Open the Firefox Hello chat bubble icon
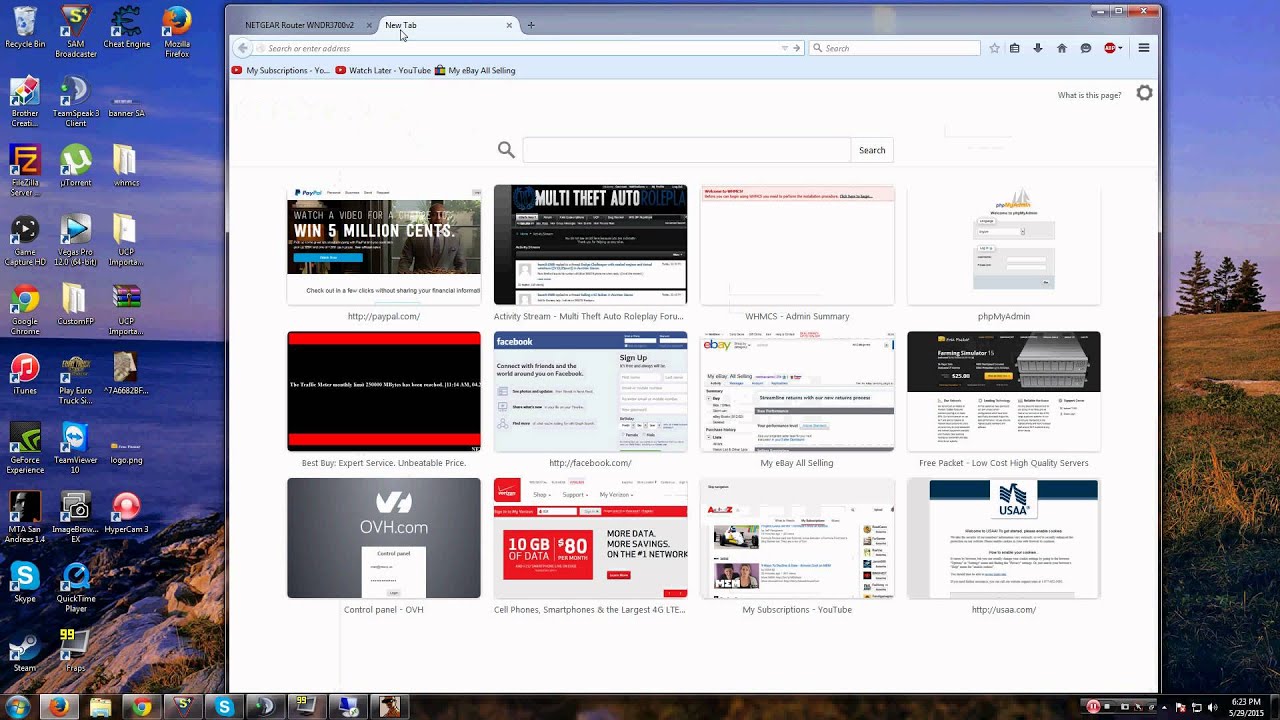Viewport: 1280px width, 720px height. [1085, 48]
